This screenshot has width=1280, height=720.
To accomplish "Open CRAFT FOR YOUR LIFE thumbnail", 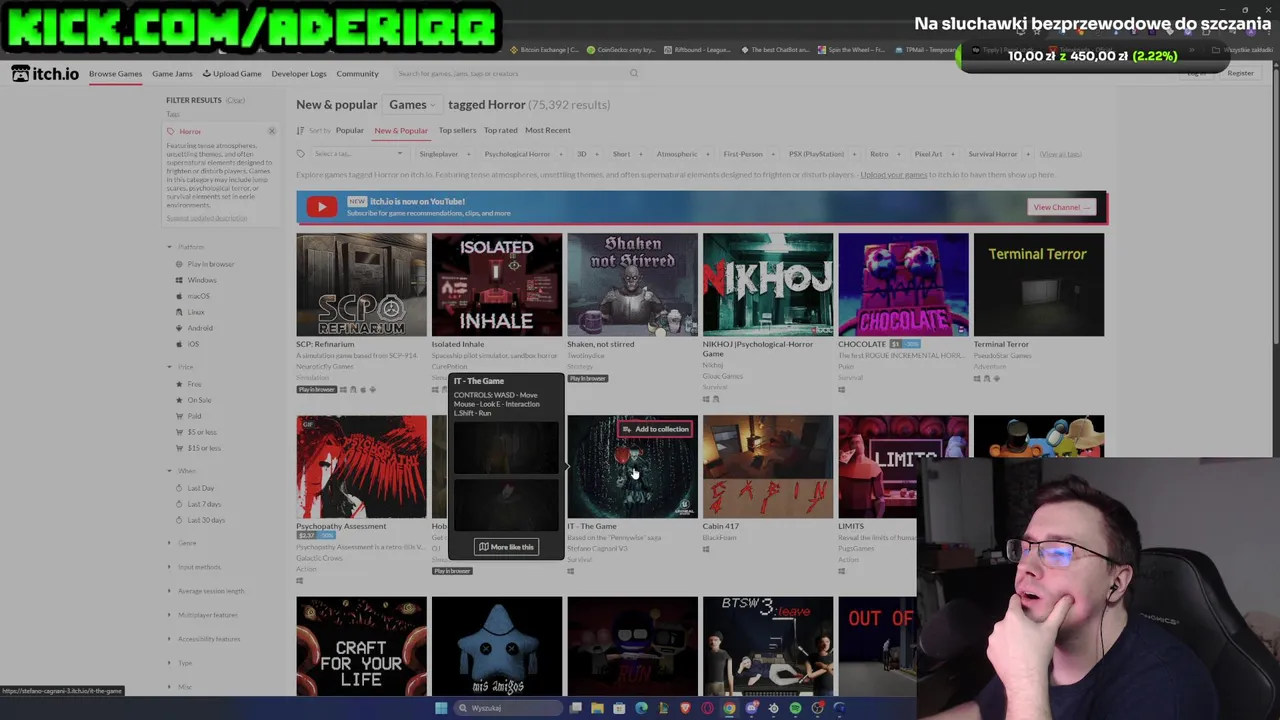I will (361, 647).
